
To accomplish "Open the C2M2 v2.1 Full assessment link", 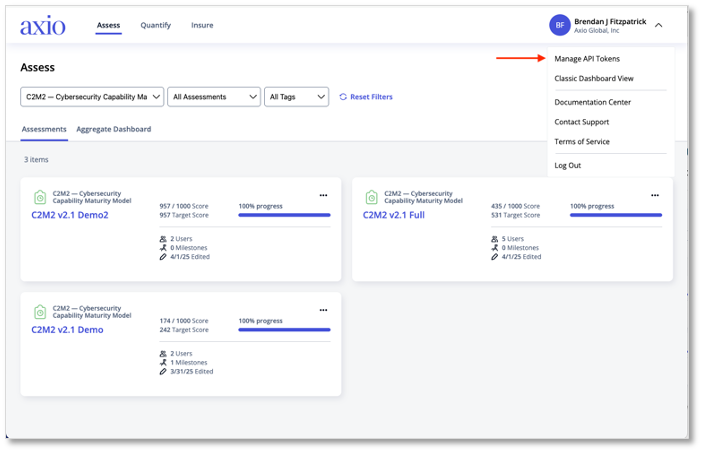I will point(396,215).
